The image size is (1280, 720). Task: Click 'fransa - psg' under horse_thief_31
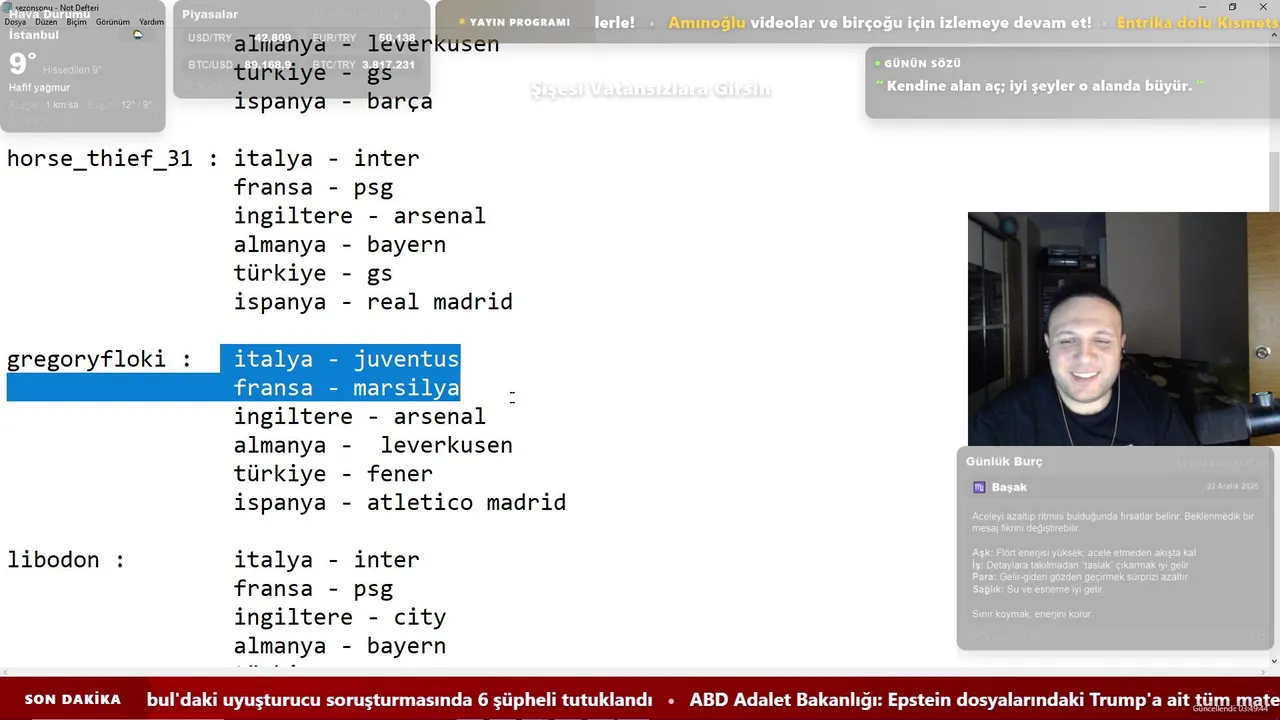tap(313, 188)
